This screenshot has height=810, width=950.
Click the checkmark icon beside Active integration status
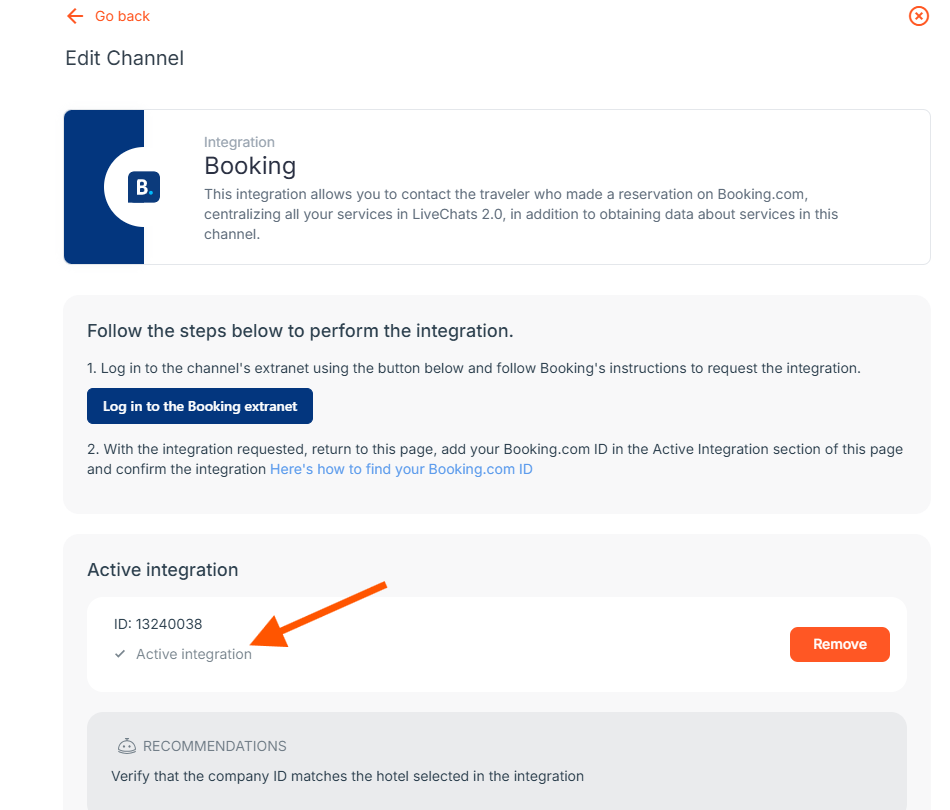pos(120,654)
